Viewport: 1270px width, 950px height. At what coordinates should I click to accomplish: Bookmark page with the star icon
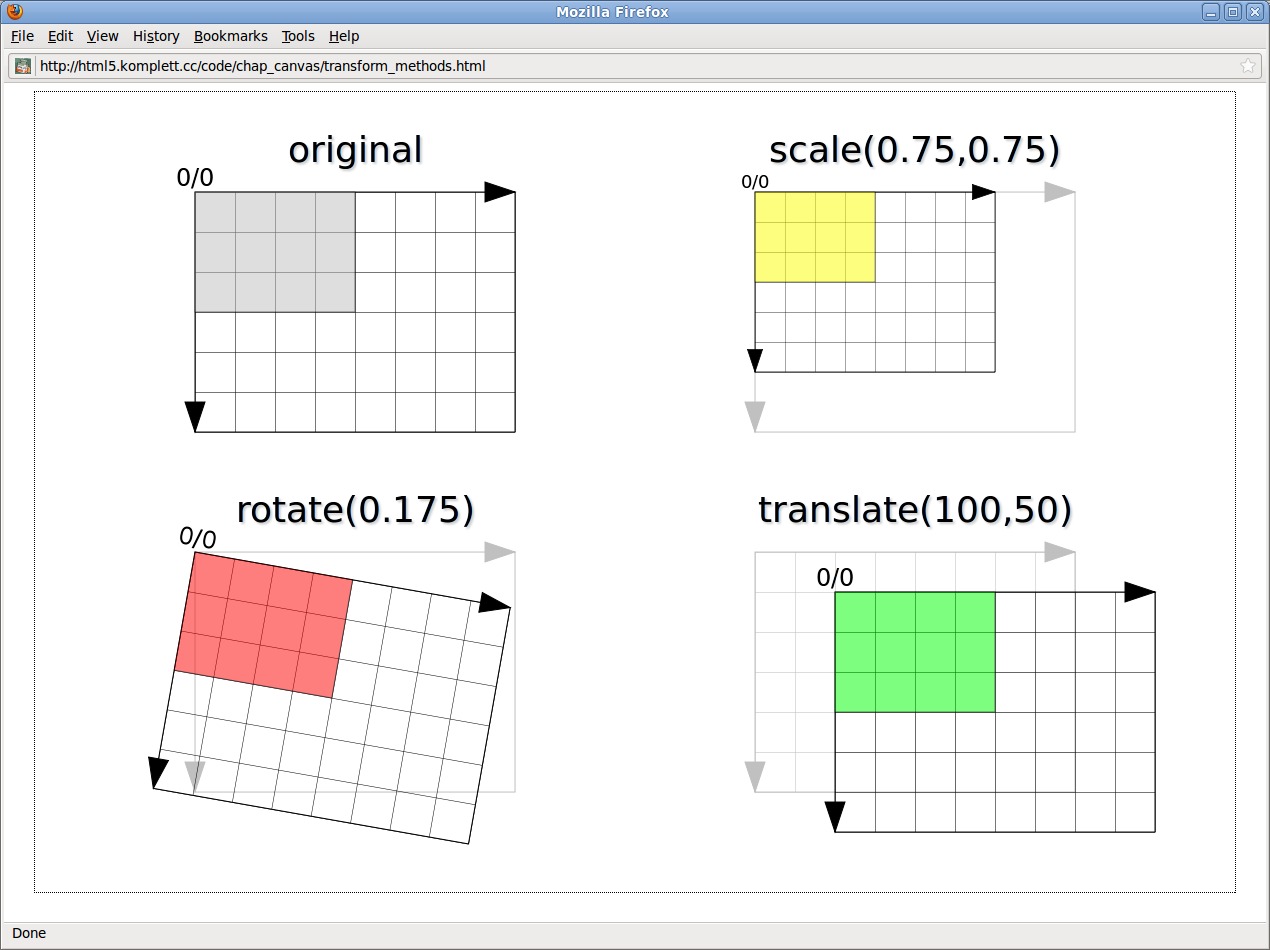(x=1247, y=66)
